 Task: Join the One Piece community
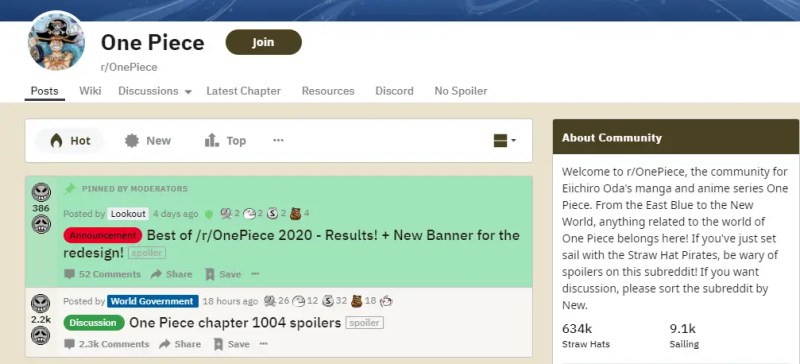pos(263,42)
